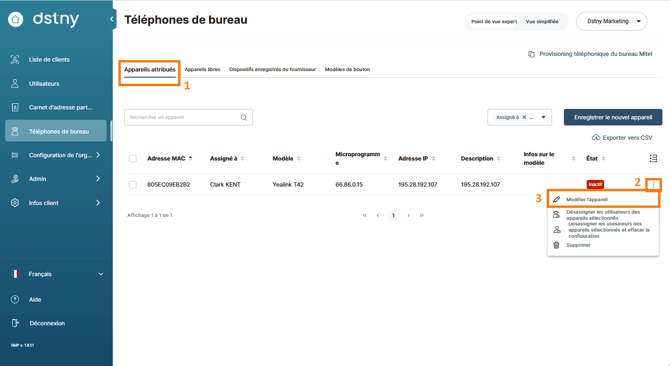
Task: Go to the last page of results
Action: [422, 215]
